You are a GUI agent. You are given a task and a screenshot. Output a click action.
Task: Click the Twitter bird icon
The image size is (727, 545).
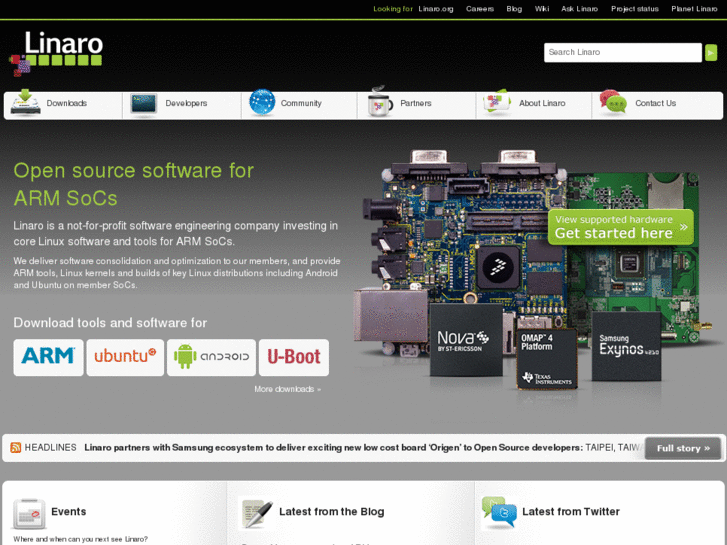click(x=499, y=512)
